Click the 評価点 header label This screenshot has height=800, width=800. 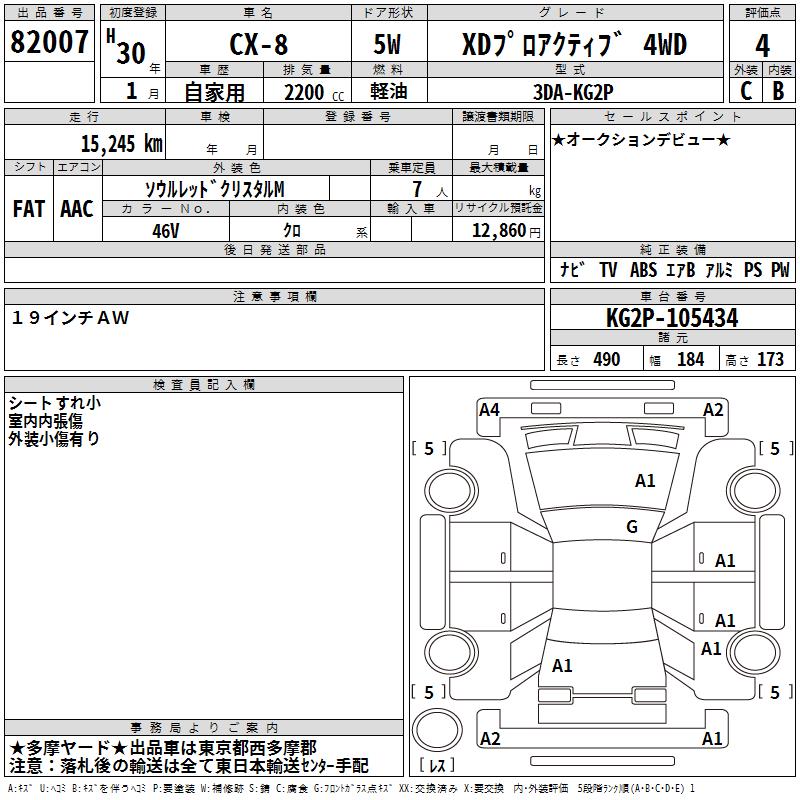[763, 13]
